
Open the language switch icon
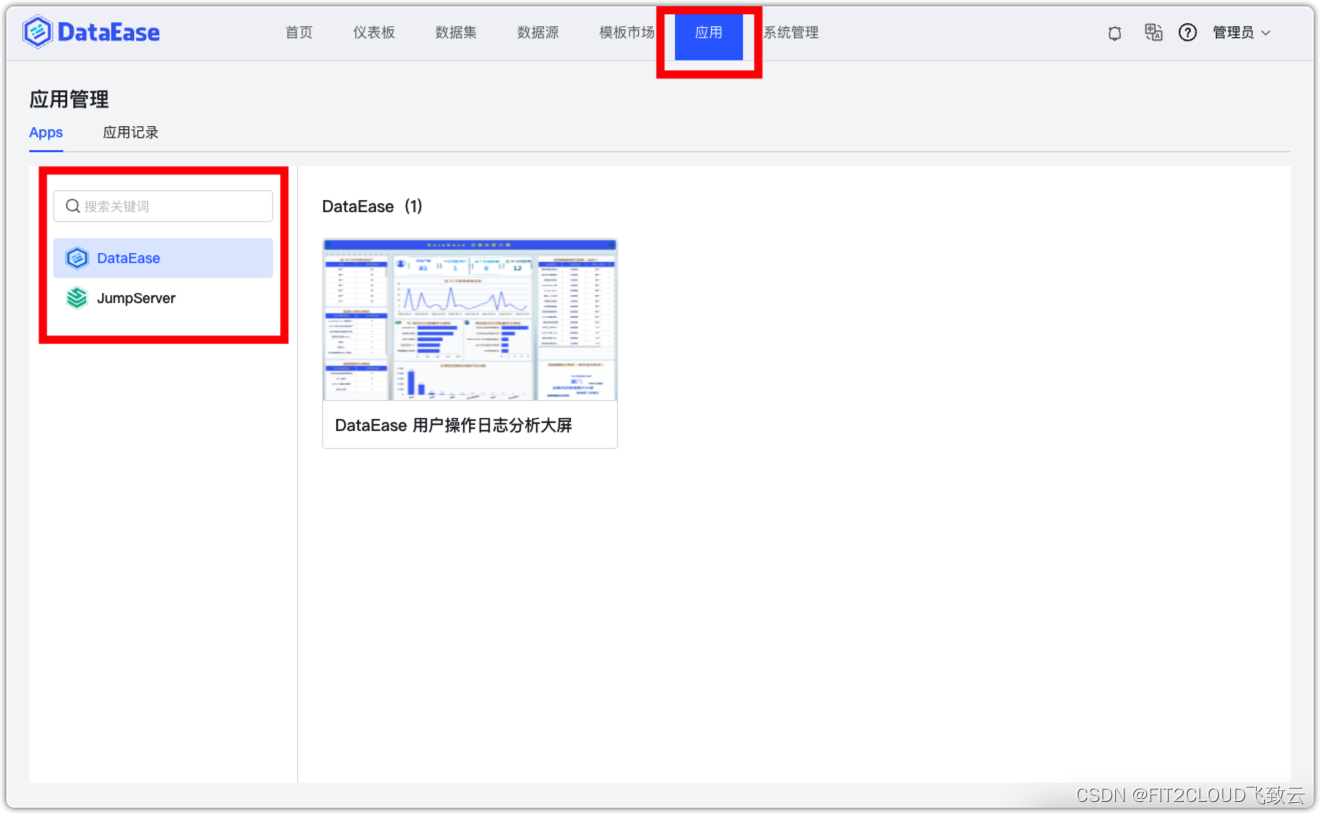click(1153, 33)
